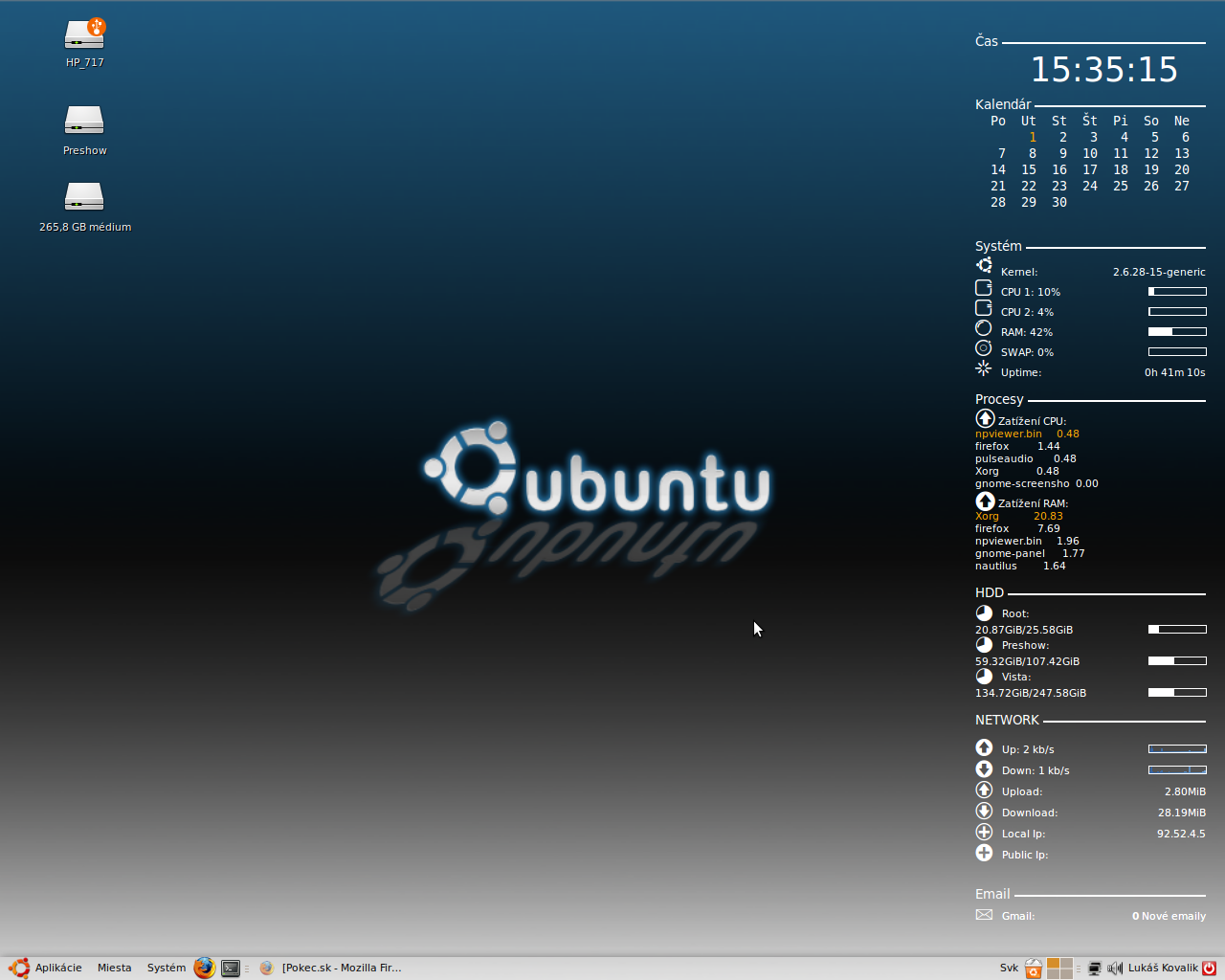
Task: Click the Zatížení CPU arrow icon
Action: 985,418
